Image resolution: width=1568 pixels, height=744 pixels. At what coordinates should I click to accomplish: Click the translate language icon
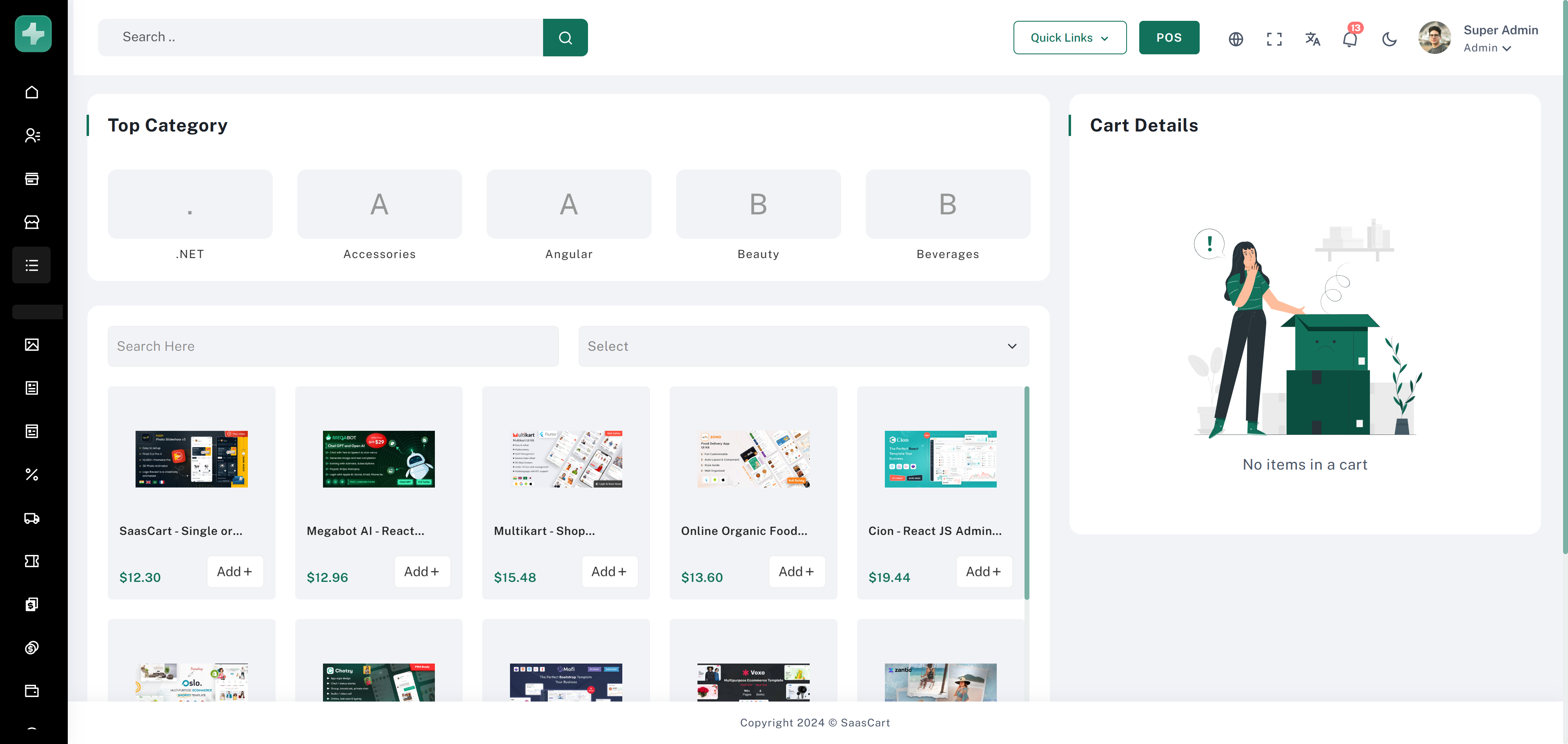[x=1312, y=39]
